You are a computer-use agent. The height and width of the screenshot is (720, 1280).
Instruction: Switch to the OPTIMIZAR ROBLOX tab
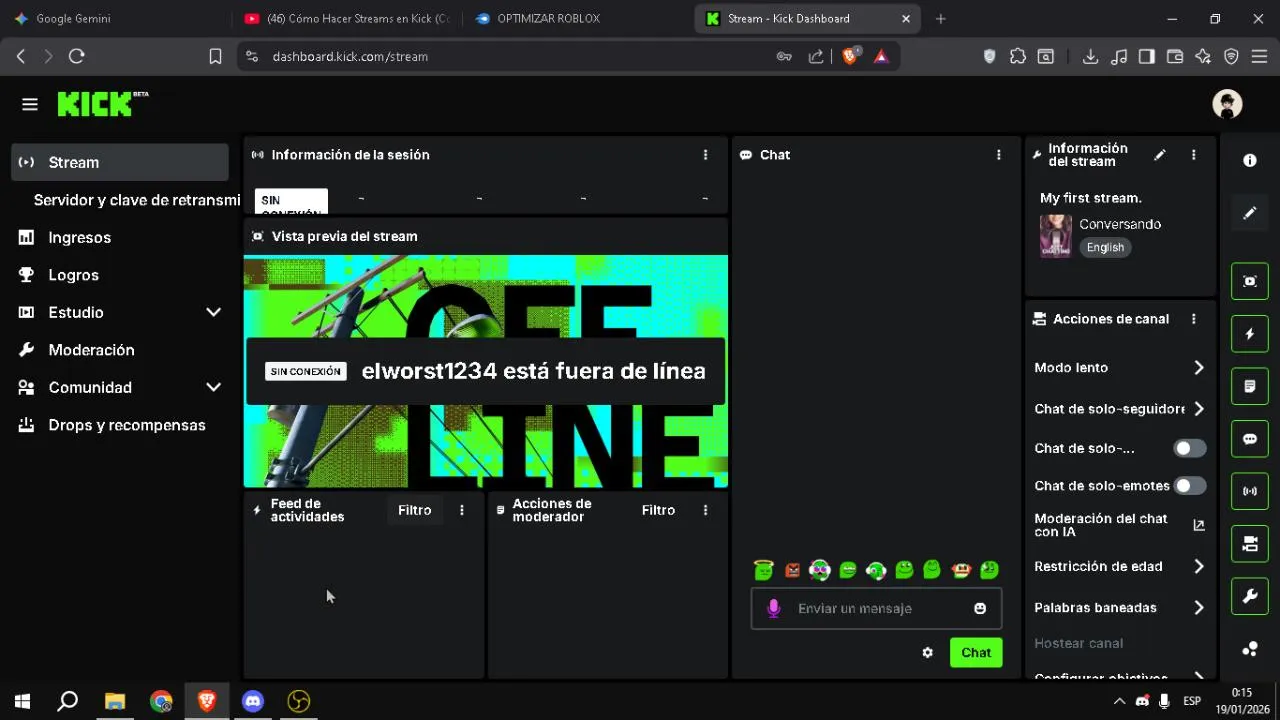pos(578,18)
